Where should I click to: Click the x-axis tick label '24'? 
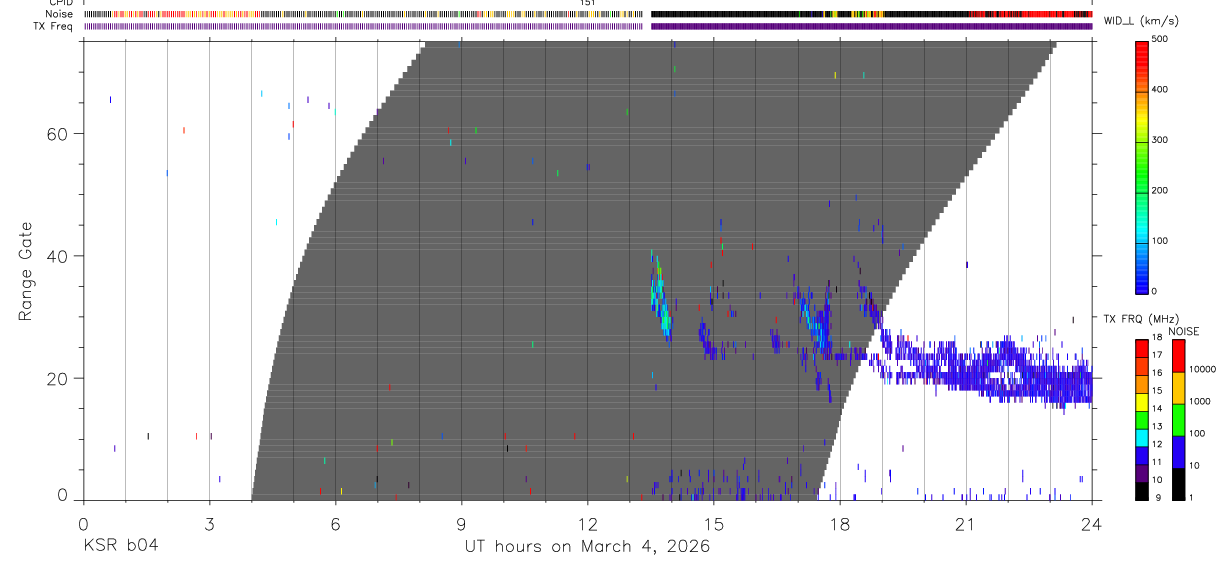1091,524
